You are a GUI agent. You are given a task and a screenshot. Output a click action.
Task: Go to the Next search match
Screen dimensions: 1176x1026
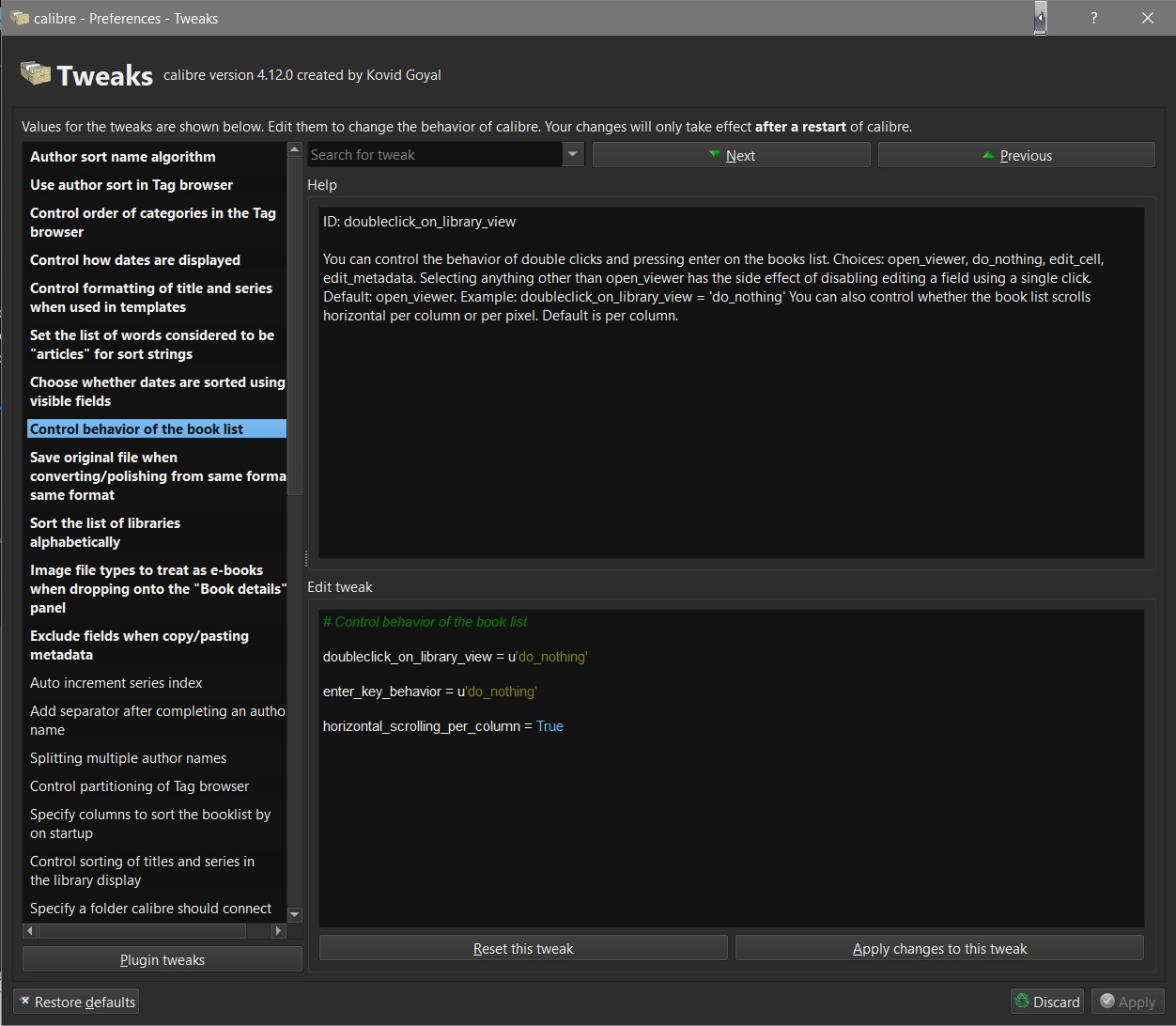[732, 155]
